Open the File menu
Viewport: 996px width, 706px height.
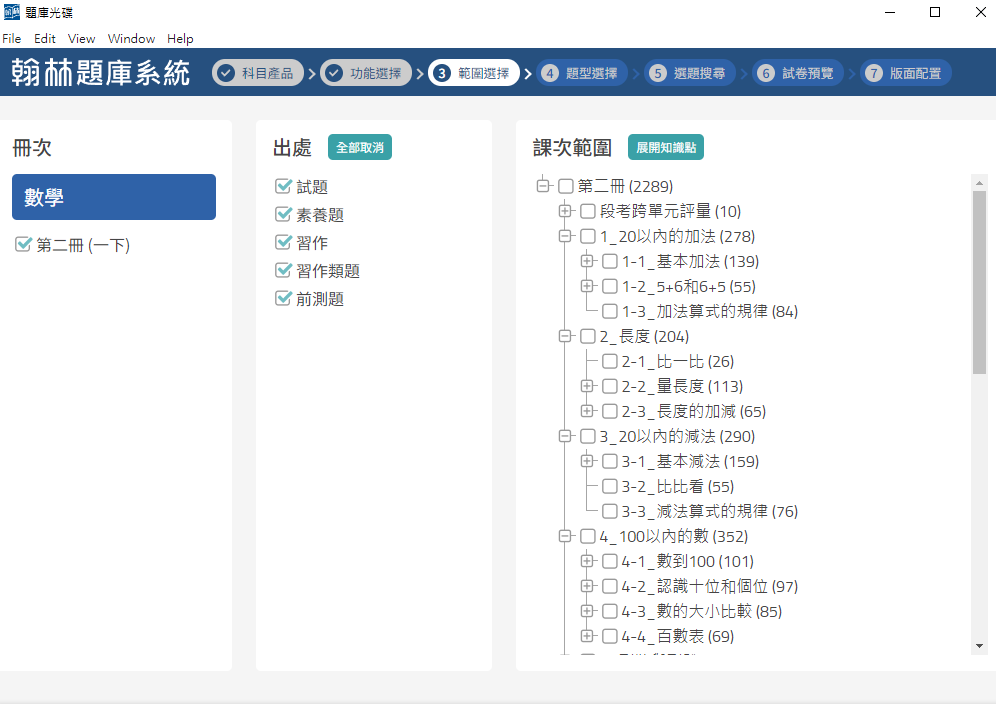tap(11, 39)
